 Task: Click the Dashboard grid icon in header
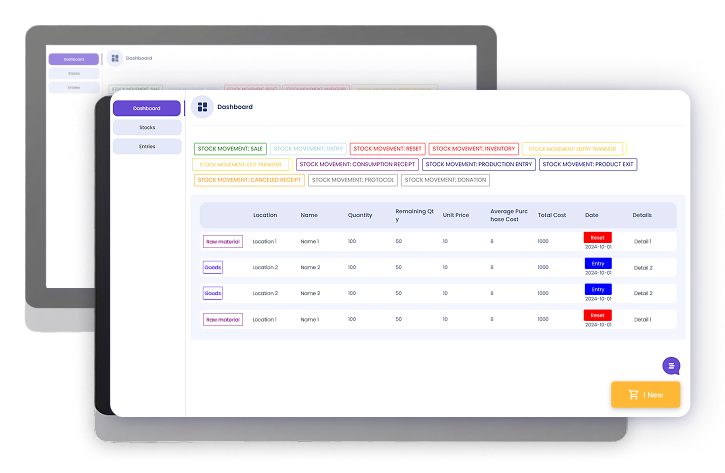(x=203, y=107)
